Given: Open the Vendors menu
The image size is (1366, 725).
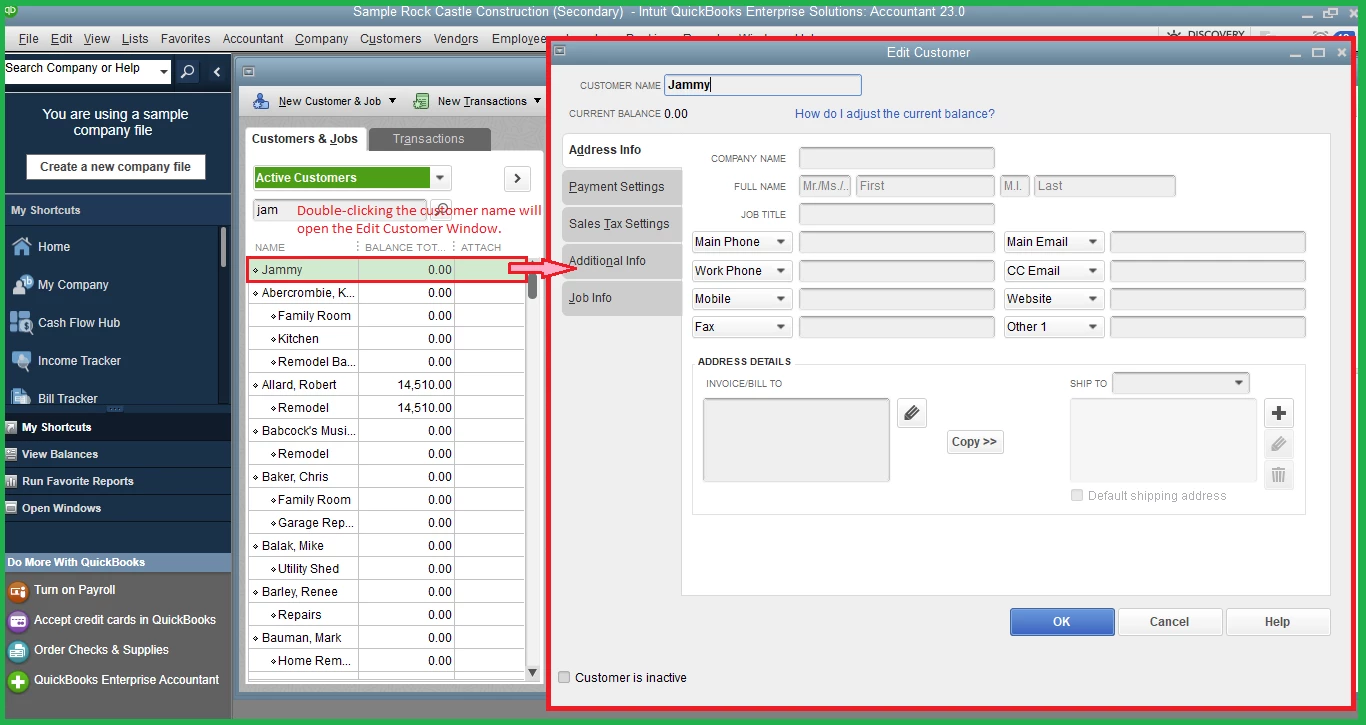Looking at the screenshot, I should [456, 39].
